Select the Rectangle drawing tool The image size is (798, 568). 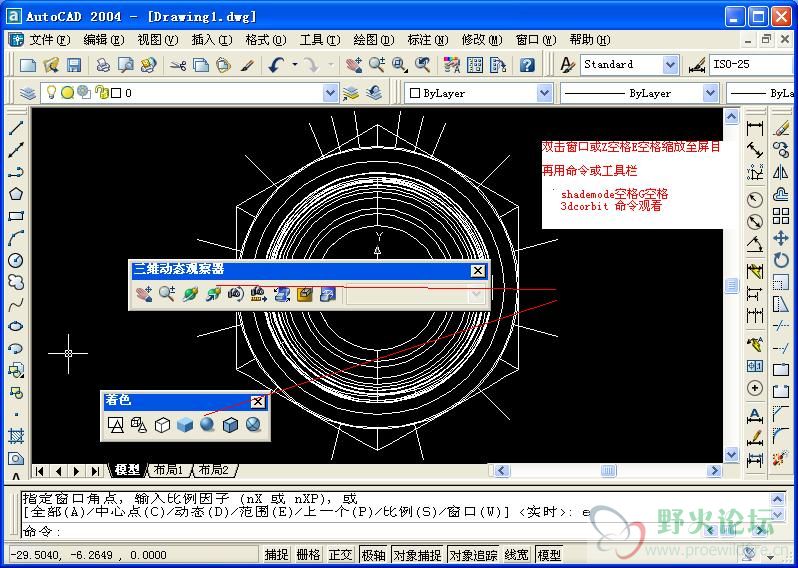pyautogui.click(x=16, y=216)
